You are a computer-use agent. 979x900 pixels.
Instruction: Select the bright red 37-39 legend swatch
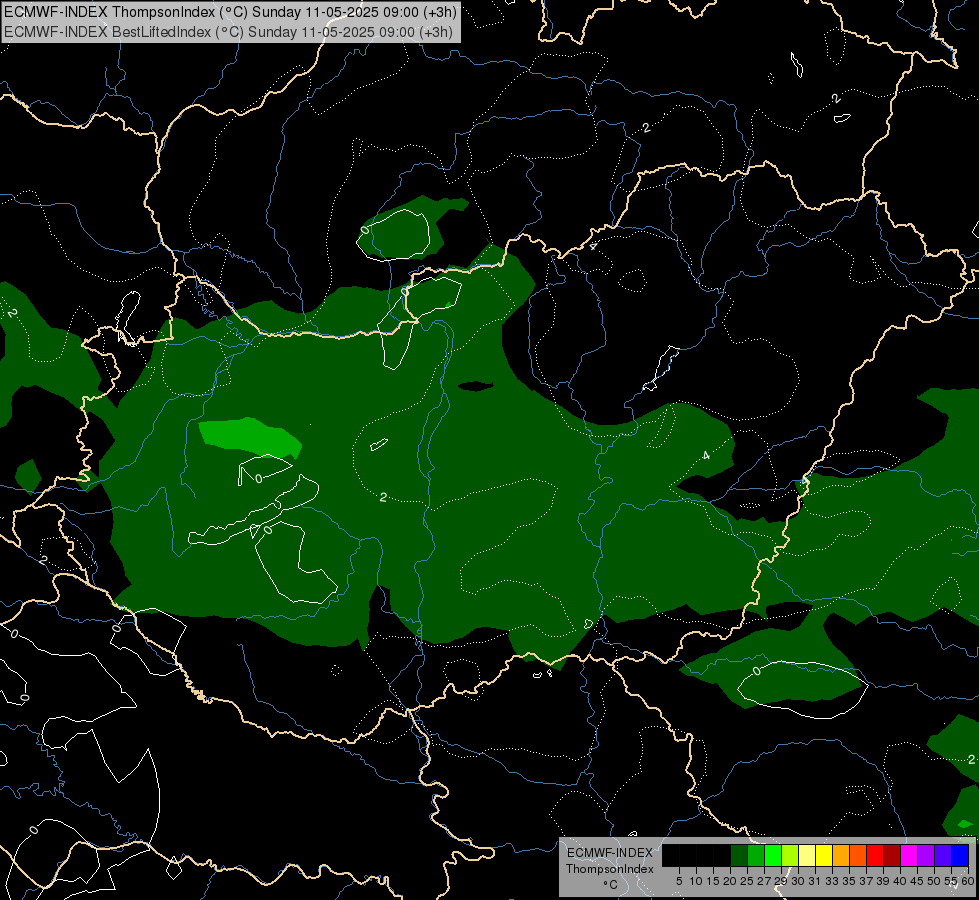[875, 856]
